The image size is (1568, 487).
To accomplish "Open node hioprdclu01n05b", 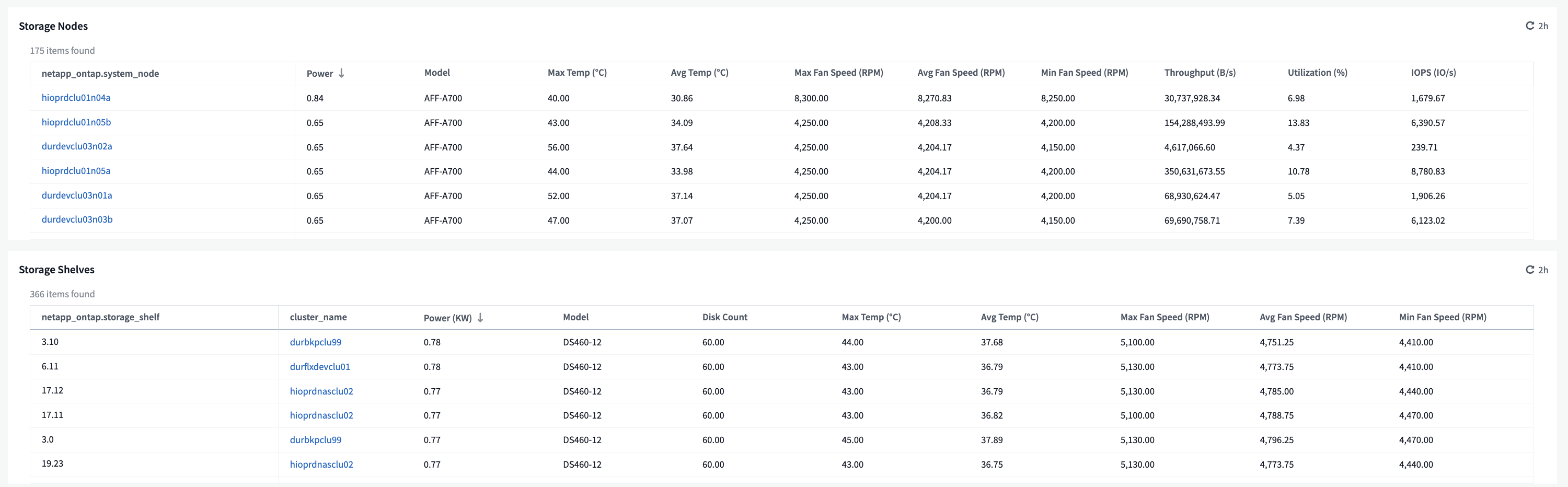I will click(x=76, y=122).
